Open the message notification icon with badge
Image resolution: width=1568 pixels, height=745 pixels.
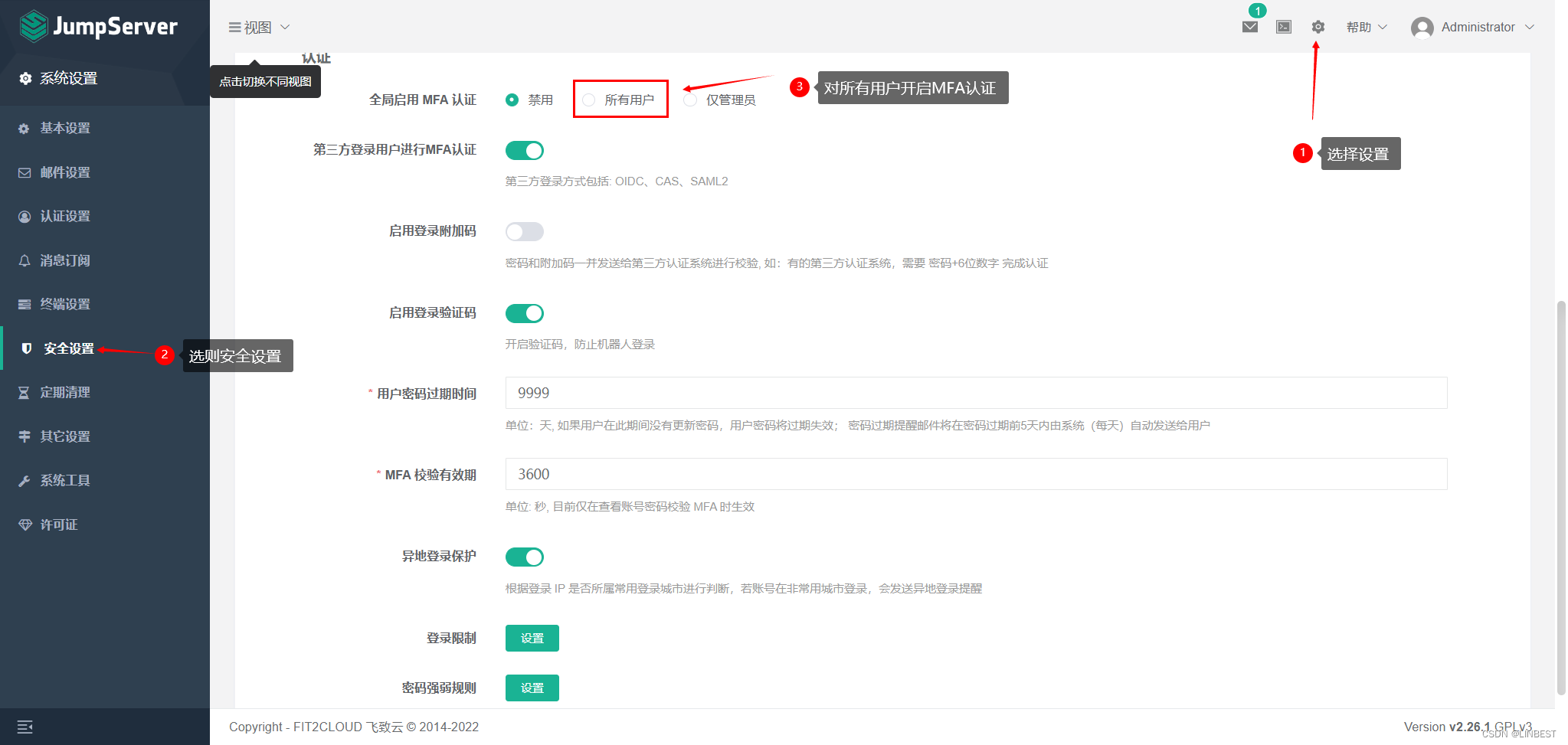[1249, 27]
